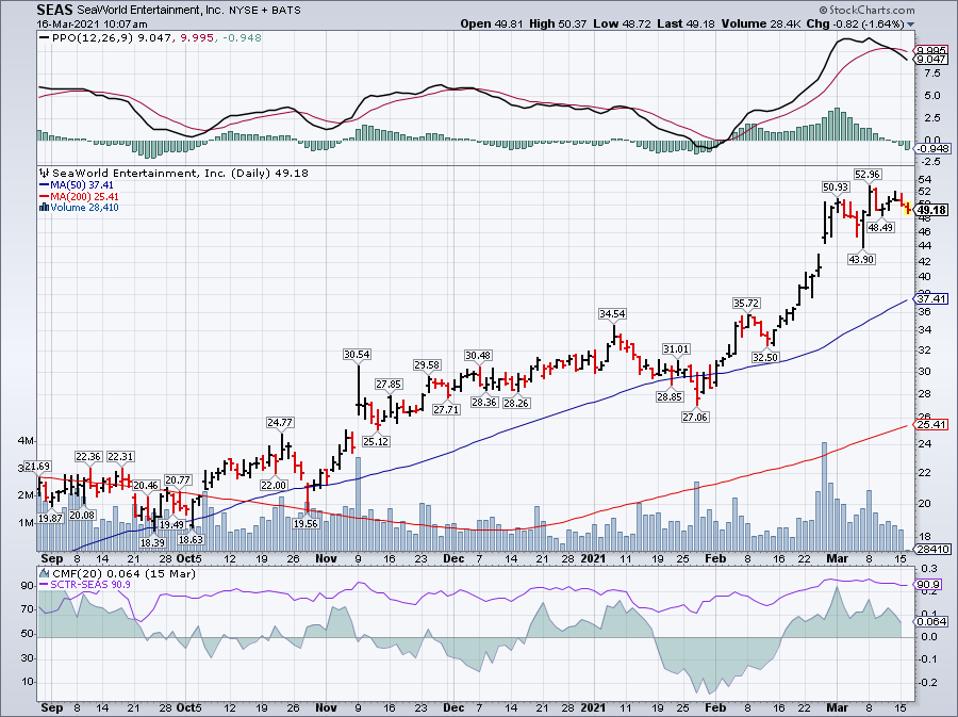The image size is (958, 717).
Task: Click the CMF(20) 0.064 (15 Mar) label
Action: click(x=124, y=573)
